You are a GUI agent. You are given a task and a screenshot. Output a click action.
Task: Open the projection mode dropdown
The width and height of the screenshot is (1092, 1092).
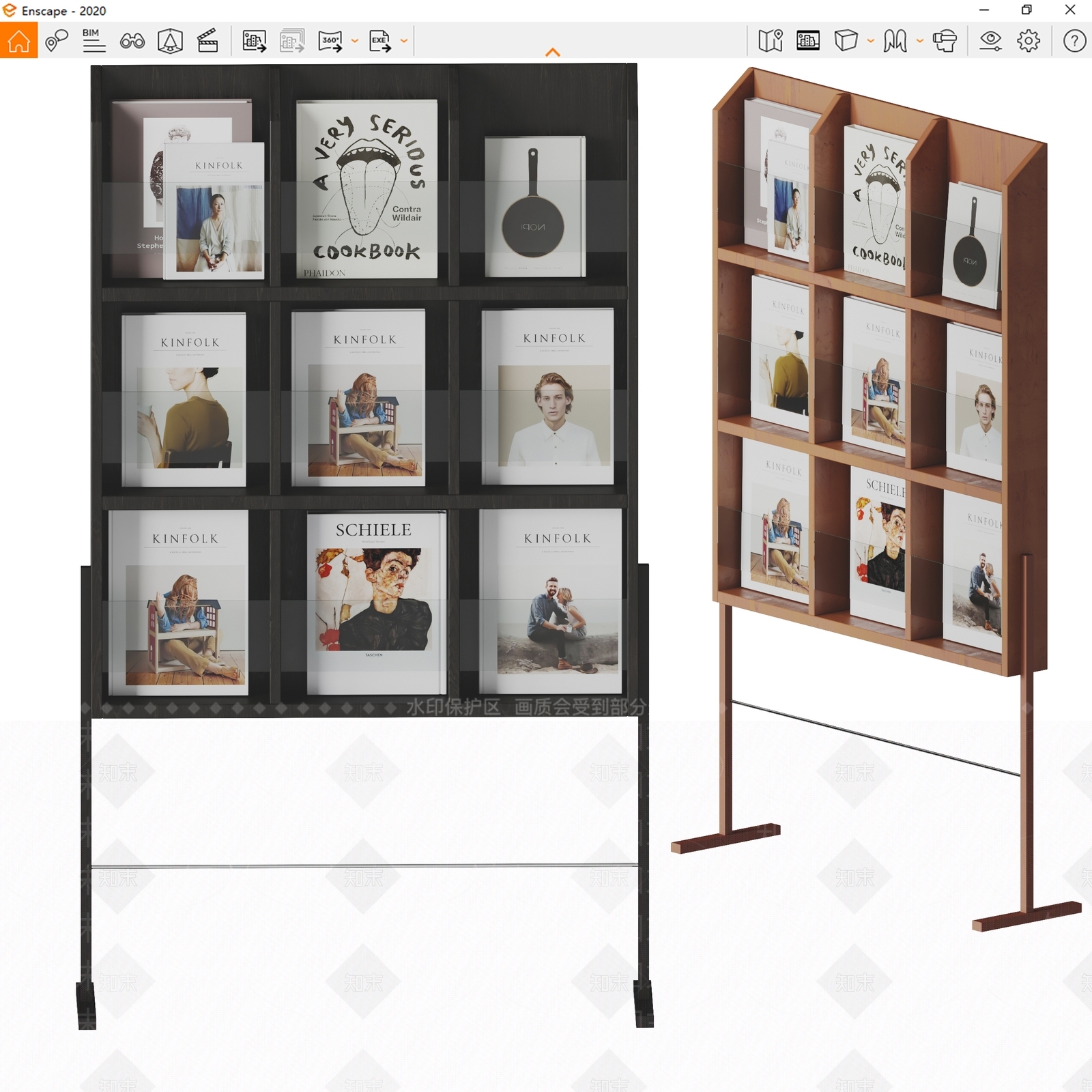pyautogui.click(x=871, y=41)
